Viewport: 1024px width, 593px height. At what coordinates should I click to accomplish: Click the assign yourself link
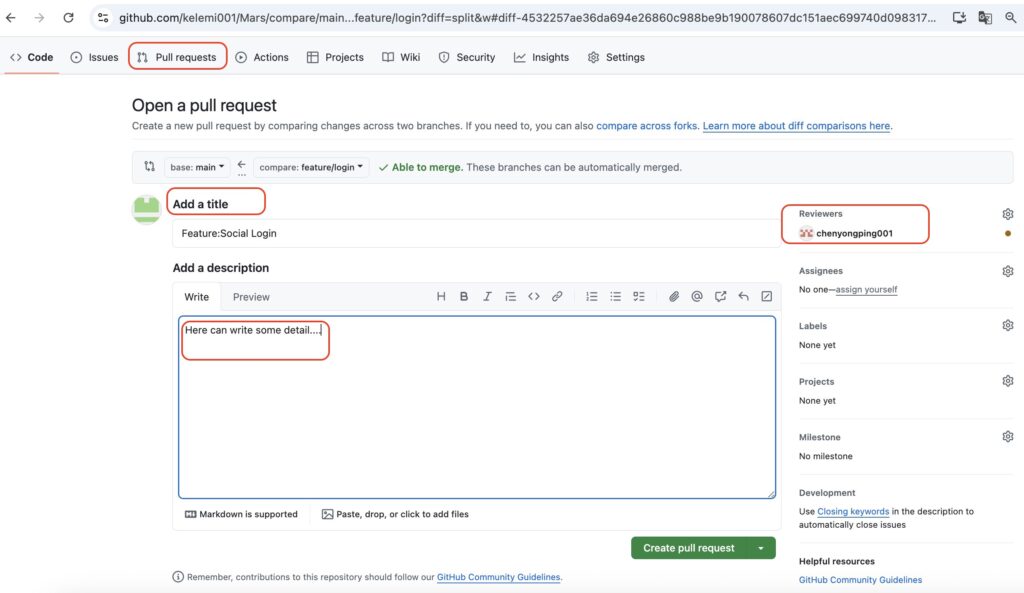coord(866,290)
